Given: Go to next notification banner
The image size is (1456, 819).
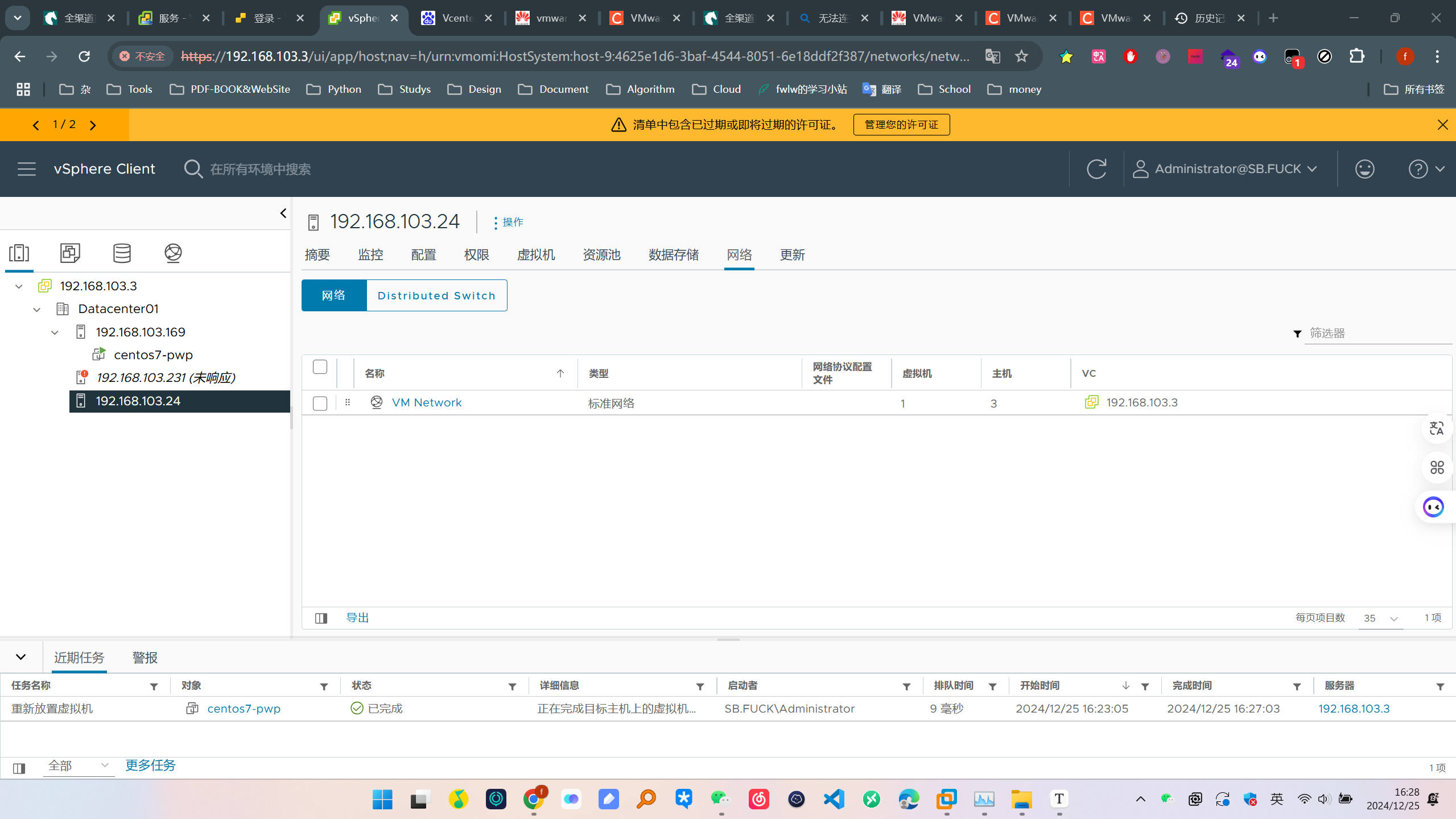Looking at the screenshot, I should [x=93, y=125].
